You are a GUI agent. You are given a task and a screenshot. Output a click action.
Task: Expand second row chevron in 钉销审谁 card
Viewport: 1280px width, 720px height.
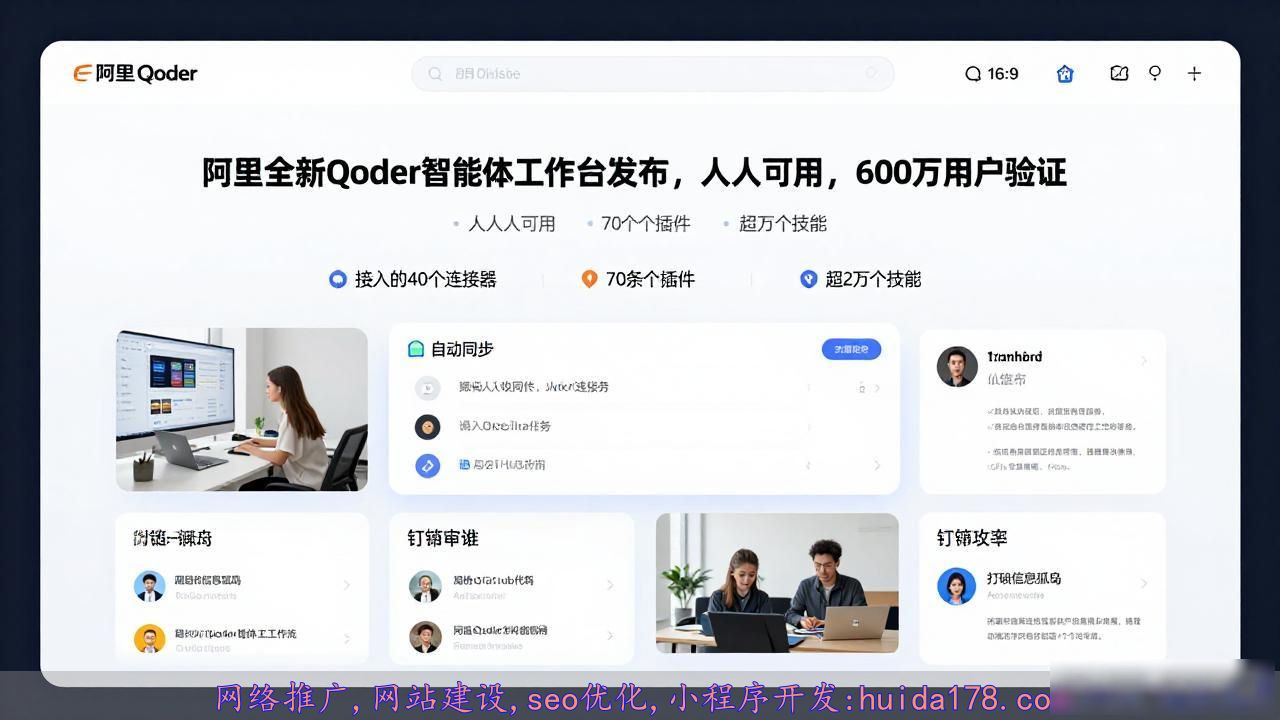(x=610, y=636)
